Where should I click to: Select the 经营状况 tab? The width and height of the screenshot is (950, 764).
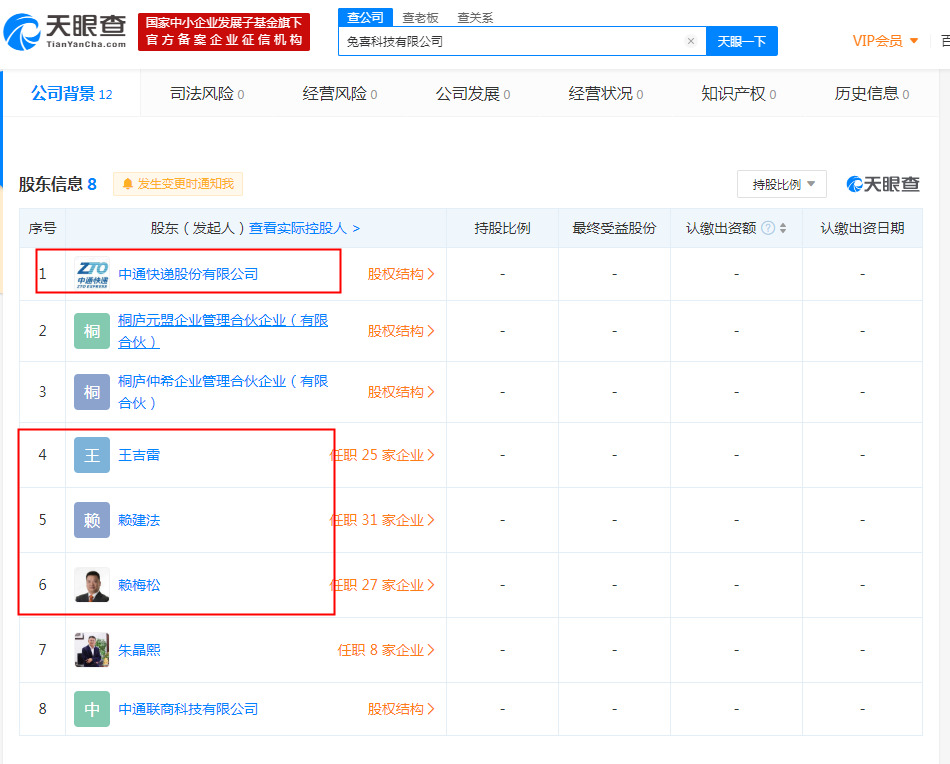click(x=605, y=93)
